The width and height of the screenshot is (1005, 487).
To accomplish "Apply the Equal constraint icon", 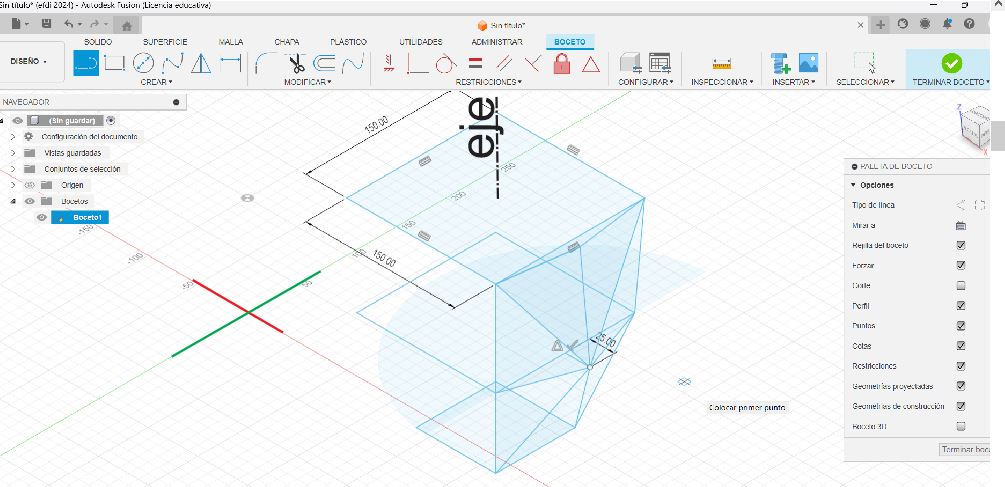I will coord(475,63).
